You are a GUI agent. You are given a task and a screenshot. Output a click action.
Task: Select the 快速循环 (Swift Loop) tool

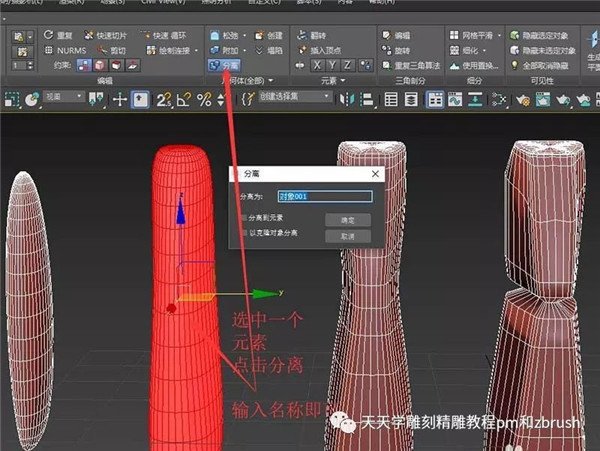click(x=163, y=35)
